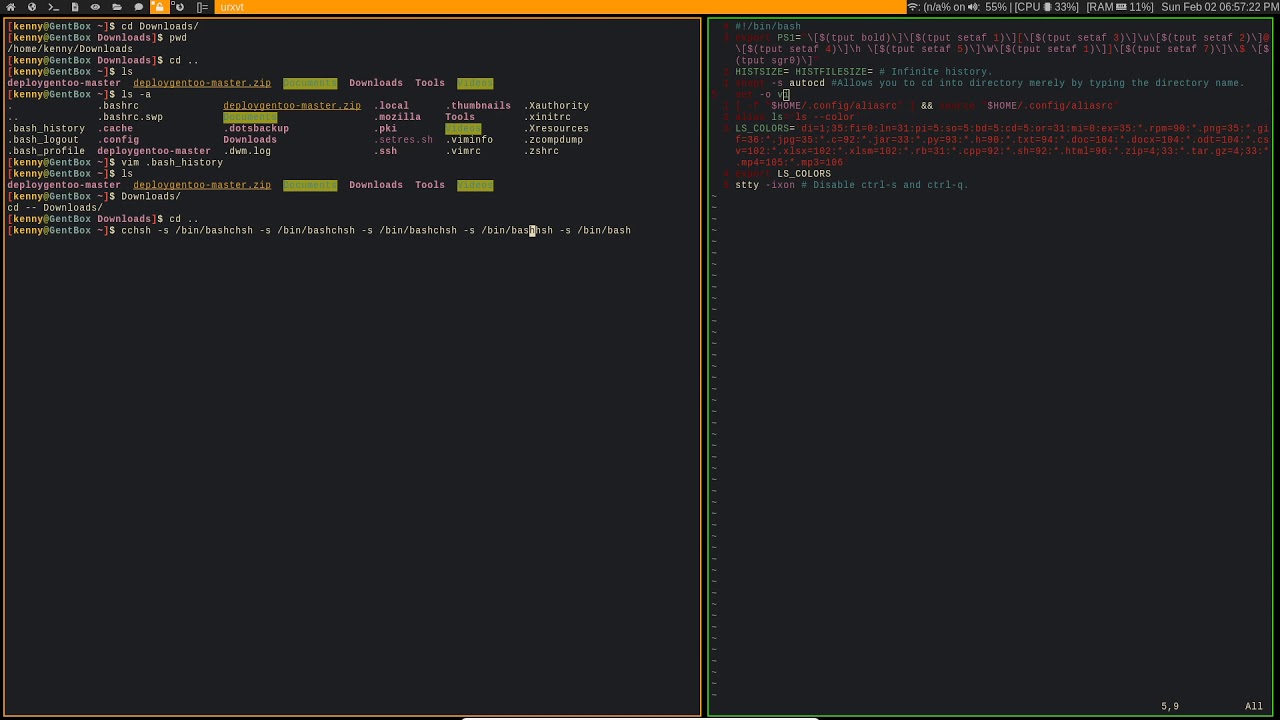
Task: Click '.setres.sh' file name
Action: pos(403,140)
